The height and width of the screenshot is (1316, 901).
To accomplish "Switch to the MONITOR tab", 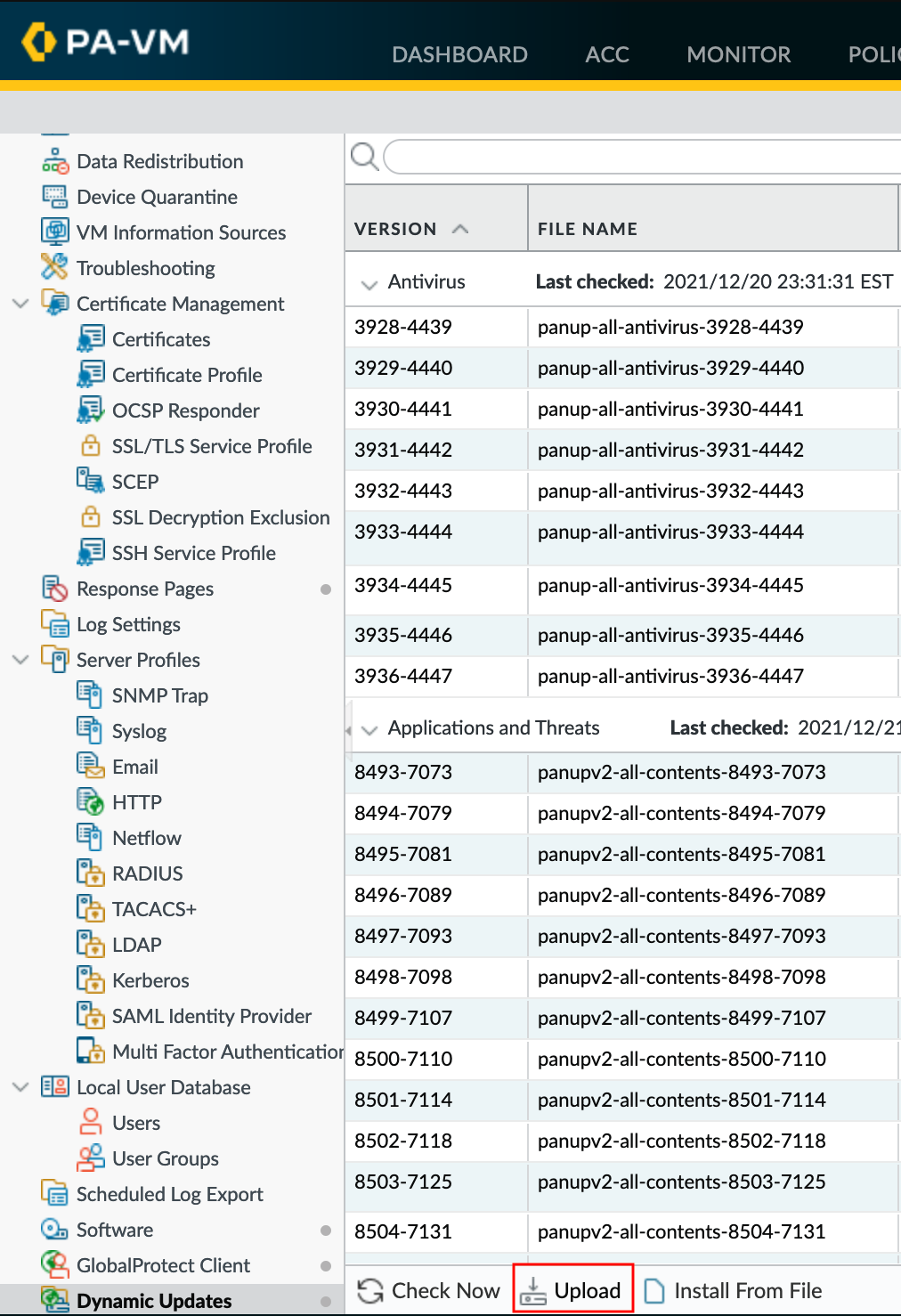I will 738,54.
